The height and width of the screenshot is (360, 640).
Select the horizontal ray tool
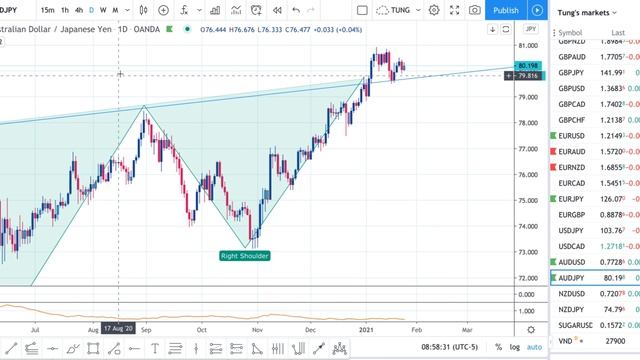click(x=134, y=348)
